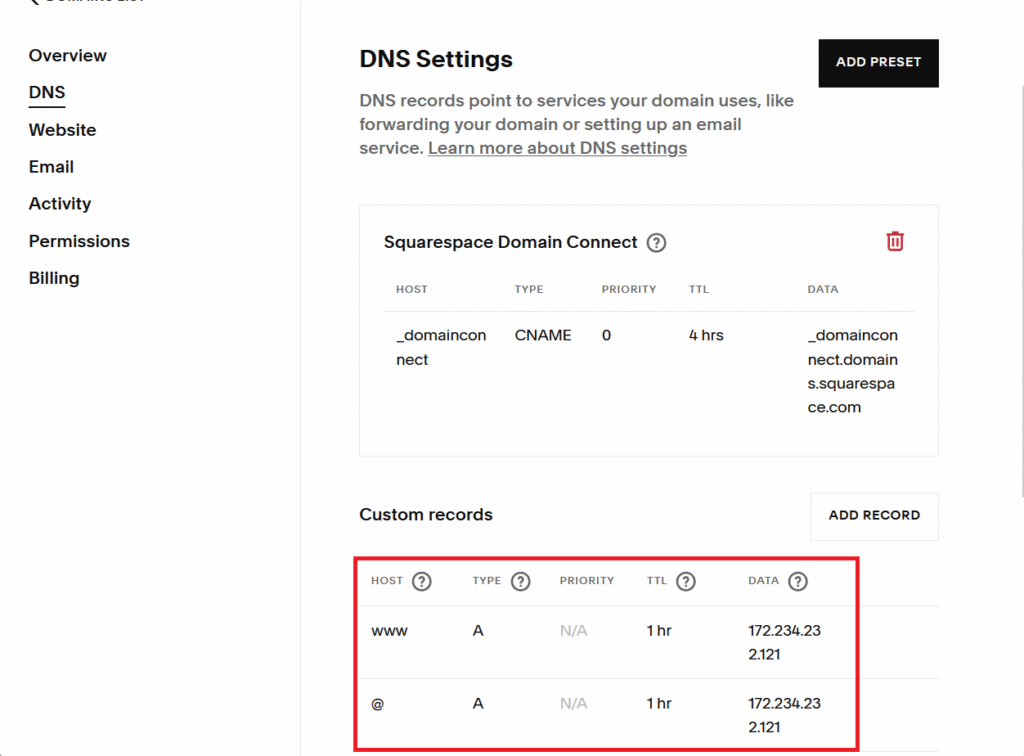The image size is (1024, 756).
Task: Click the HOST column help icon
Action: click(422, 581)
